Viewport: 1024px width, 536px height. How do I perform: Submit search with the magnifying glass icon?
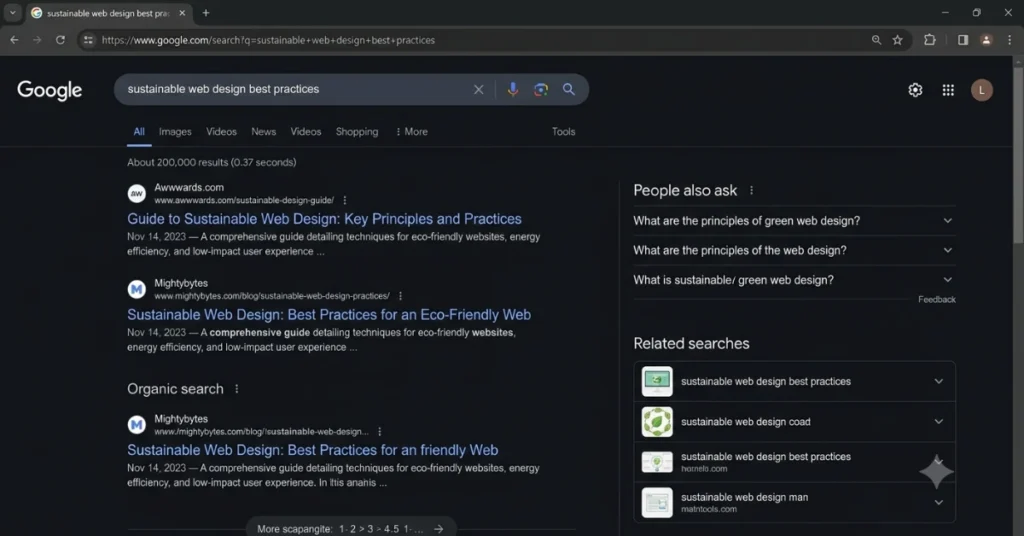pos(569,89)
